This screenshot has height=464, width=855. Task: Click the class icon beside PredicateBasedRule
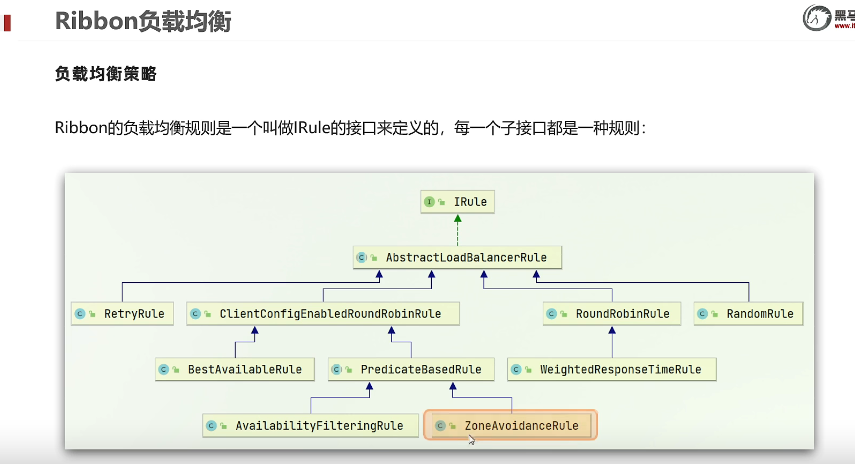336,370
